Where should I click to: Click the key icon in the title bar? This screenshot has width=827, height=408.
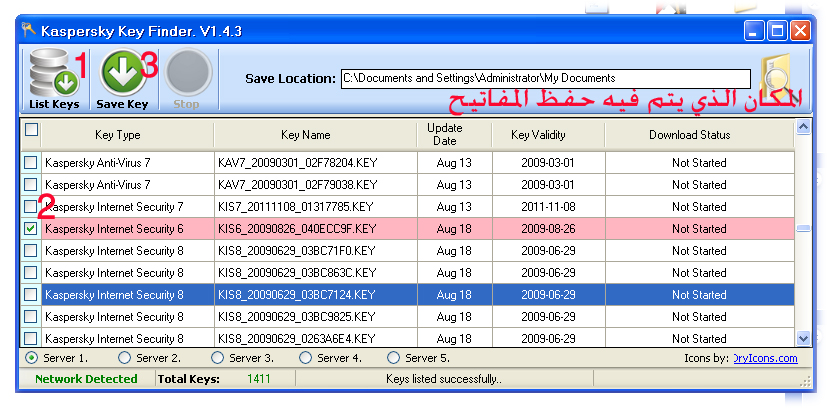28,30
